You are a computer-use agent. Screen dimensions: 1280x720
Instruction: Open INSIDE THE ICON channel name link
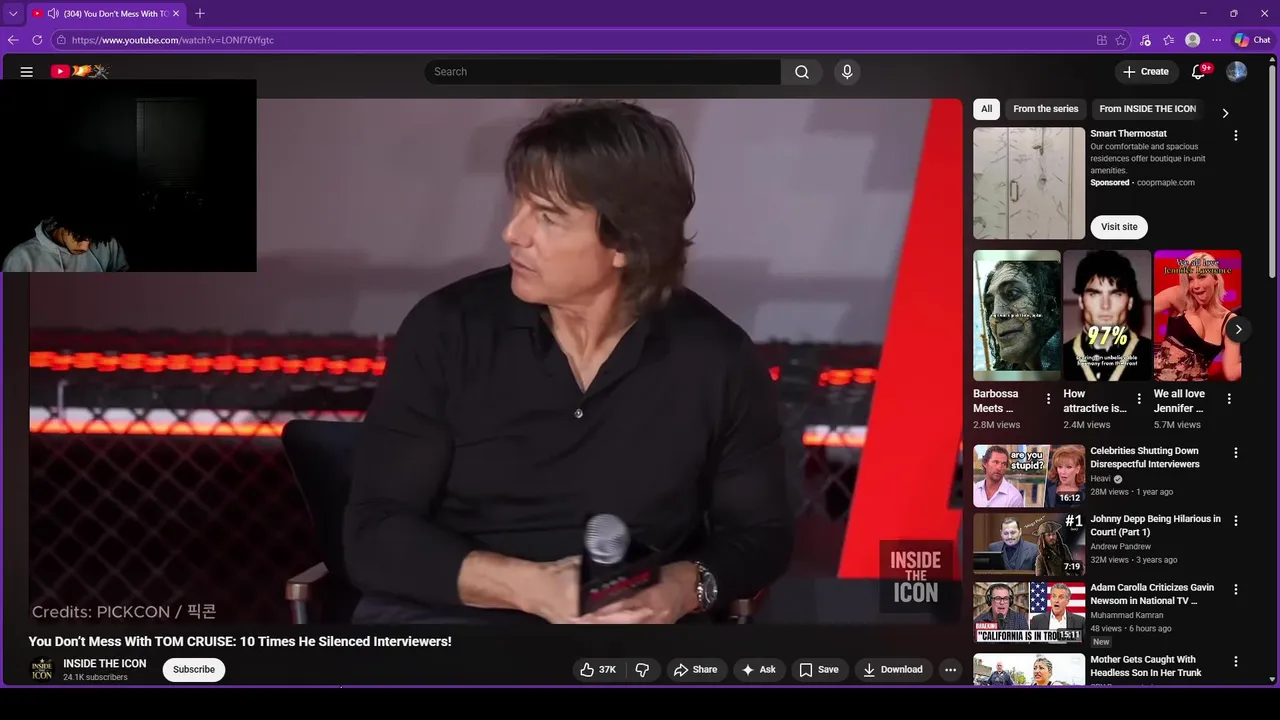(x=105, y=664)
